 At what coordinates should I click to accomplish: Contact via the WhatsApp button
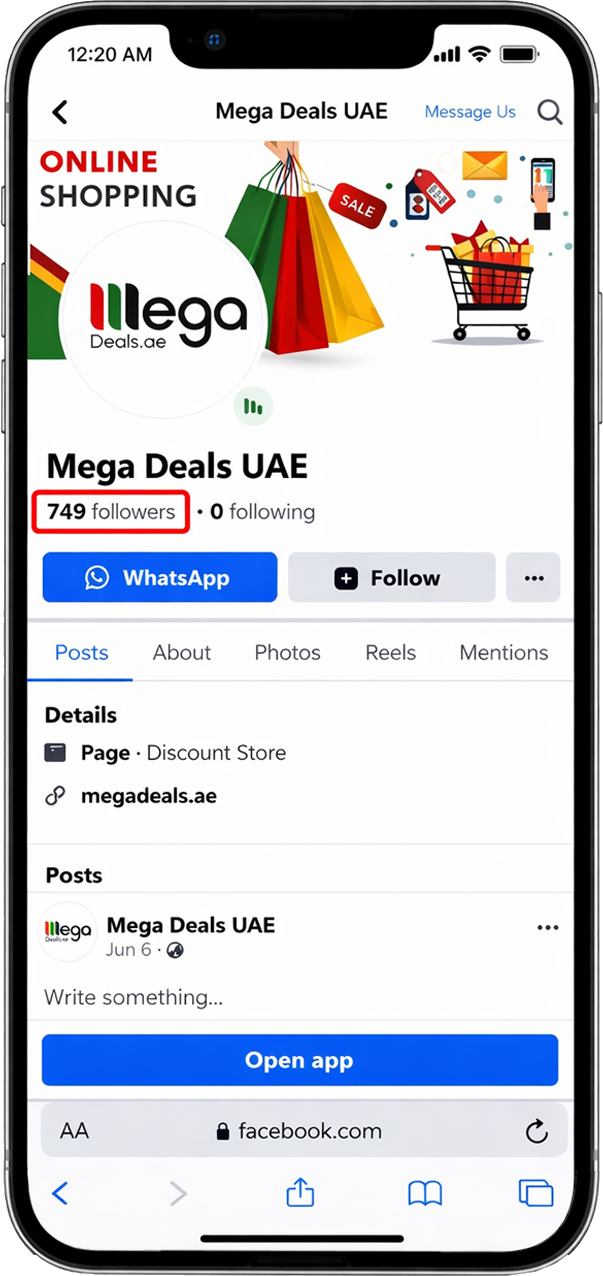point(160,578)
